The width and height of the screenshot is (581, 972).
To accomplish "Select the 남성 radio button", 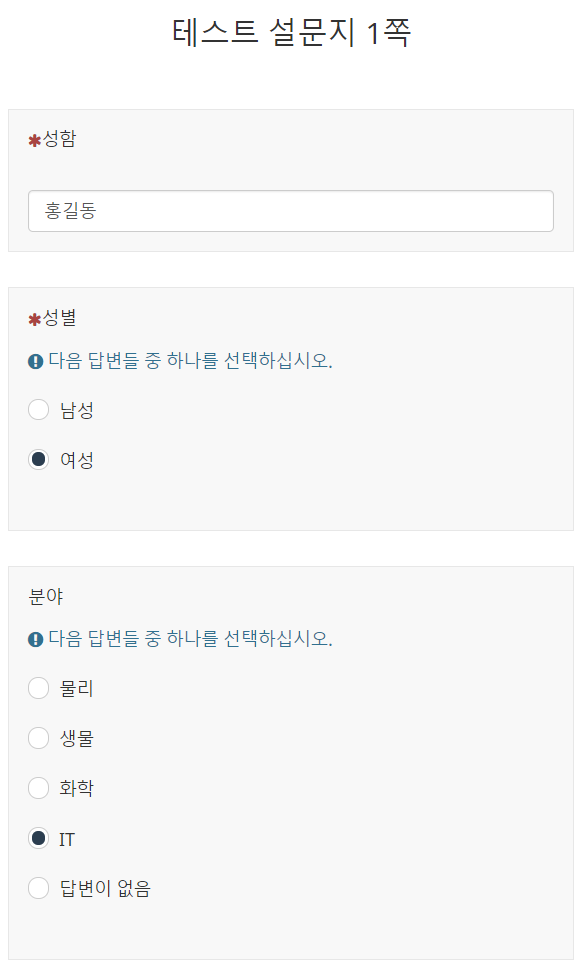I will coord(38,409).
